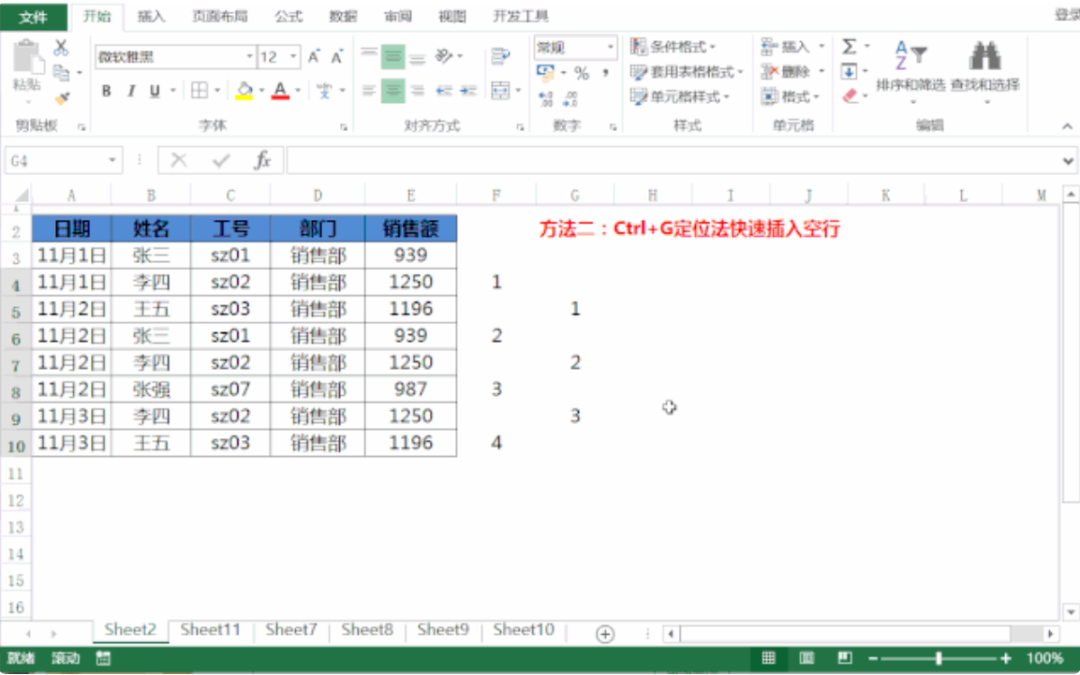Click Insert Function fx icon
Screen dimensions: 1080x675
262,160
